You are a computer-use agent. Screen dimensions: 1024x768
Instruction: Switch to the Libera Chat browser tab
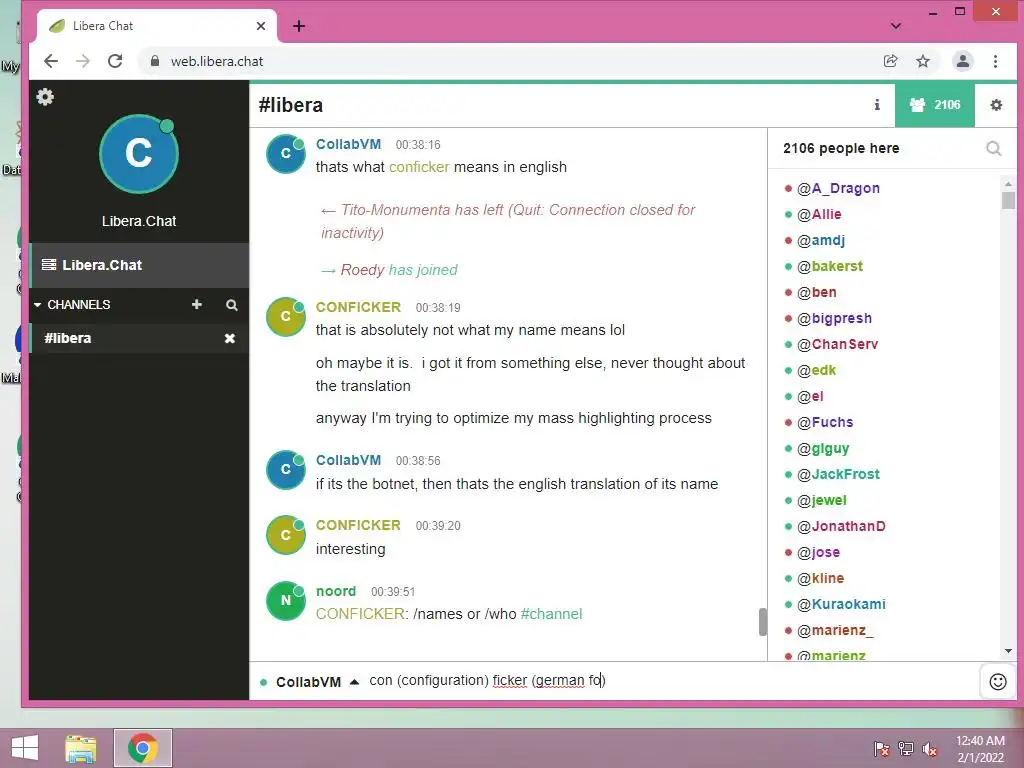pyautogui.click(x=157, y=26)
